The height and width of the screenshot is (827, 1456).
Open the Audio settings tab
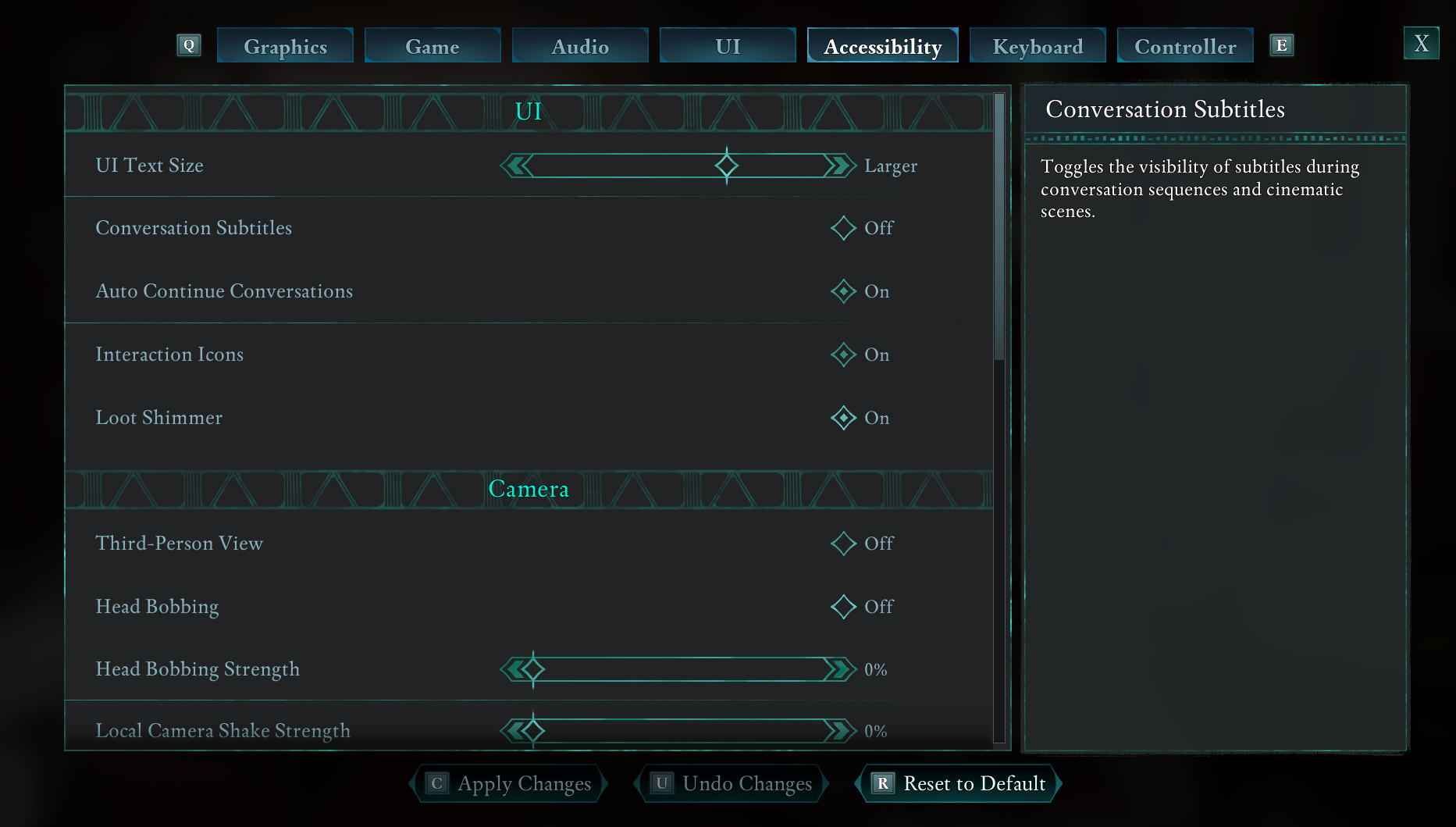point(580,46)
